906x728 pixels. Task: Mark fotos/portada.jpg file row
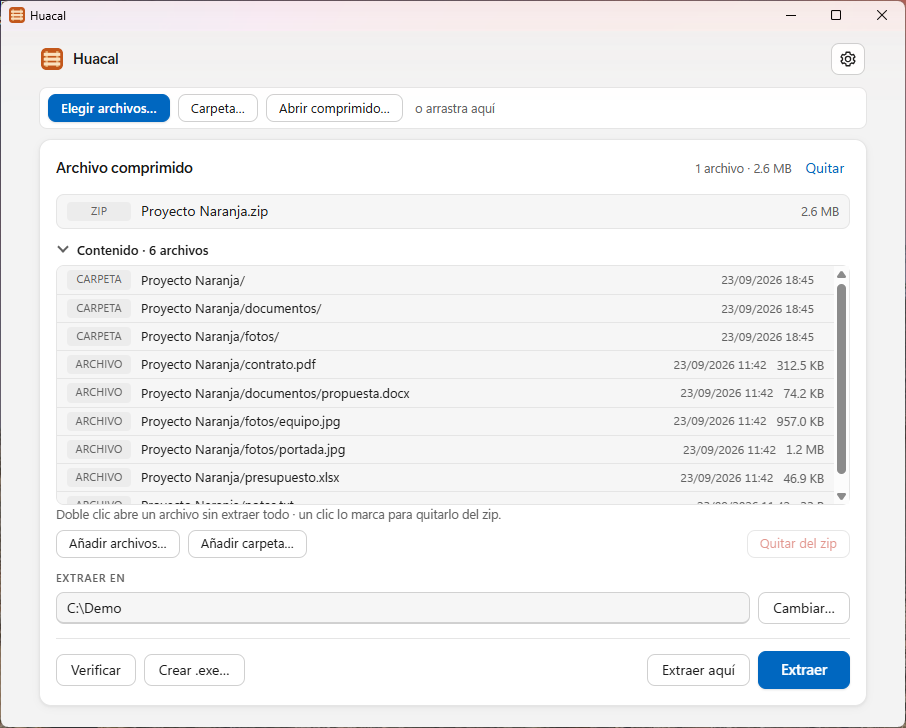point(445,450)
